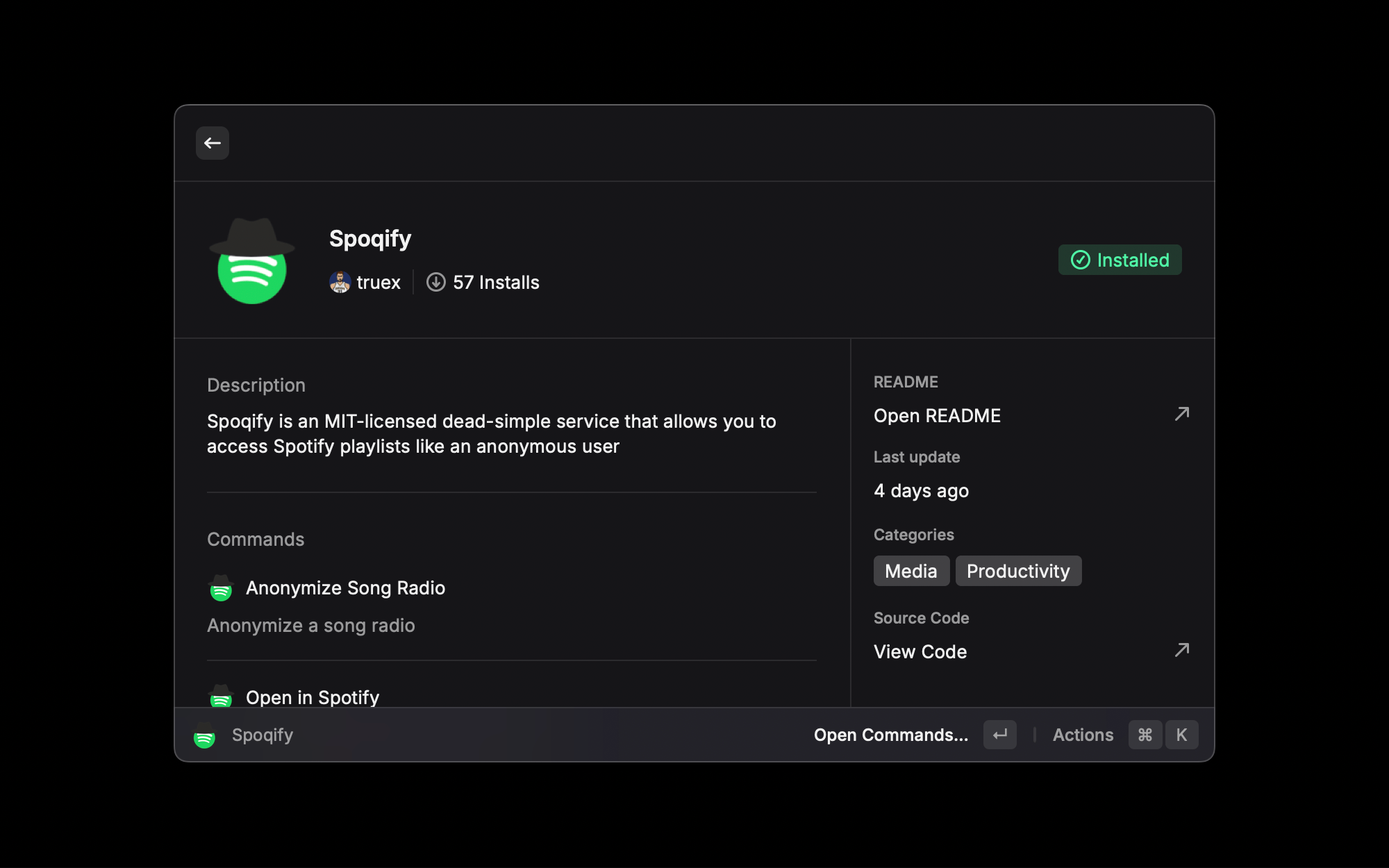Click the arrow icon next to View Code

pos(1181,650)
